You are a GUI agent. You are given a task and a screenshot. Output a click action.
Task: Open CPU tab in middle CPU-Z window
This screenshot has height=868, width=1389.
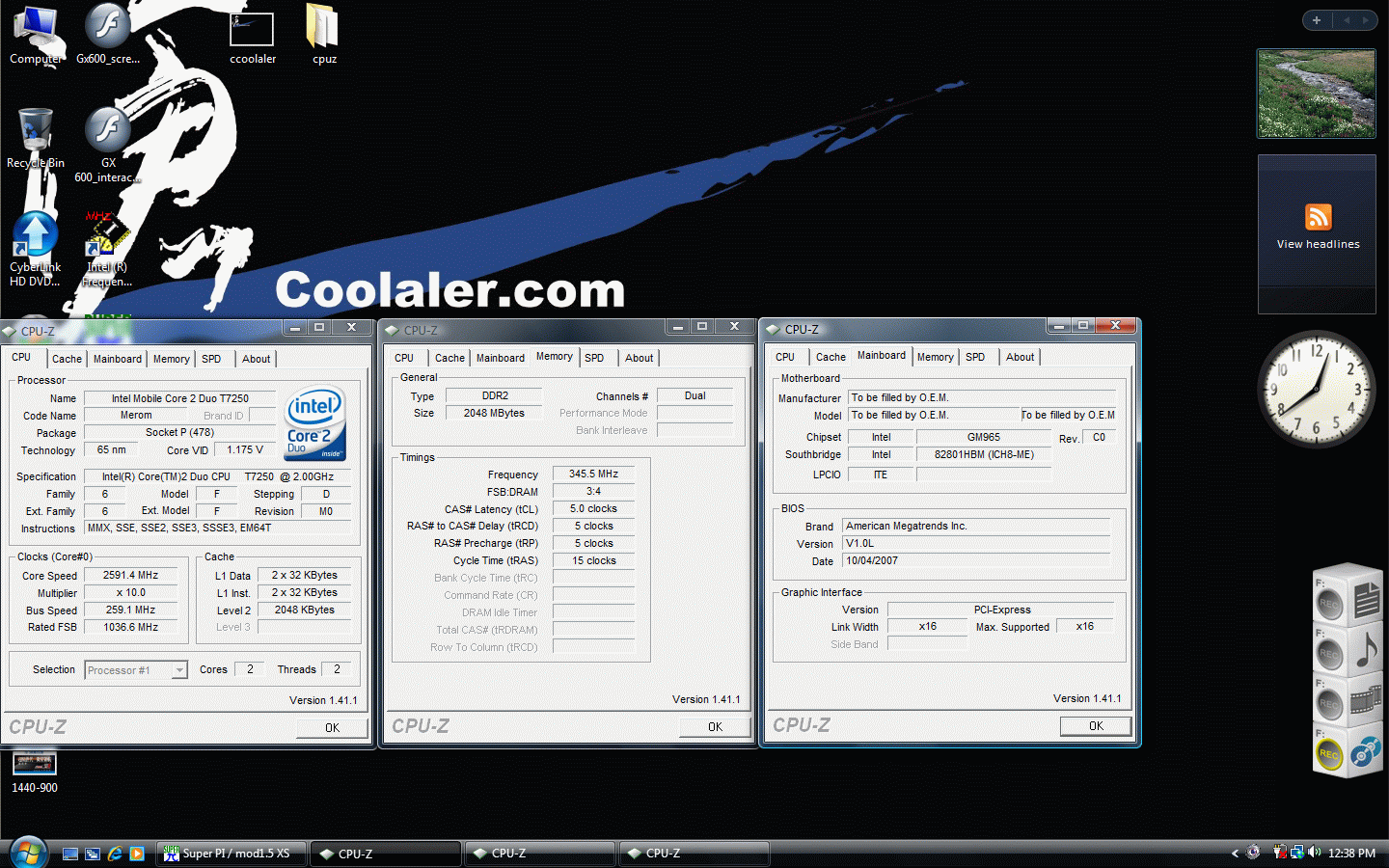(x=404, y=358)
